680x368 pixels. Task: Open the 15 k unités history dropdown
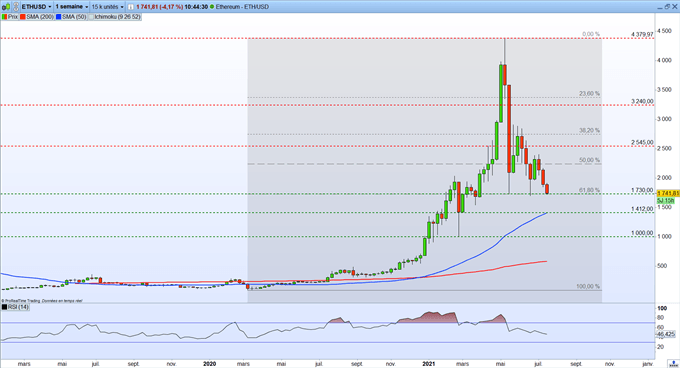click(x=108, y=7)
